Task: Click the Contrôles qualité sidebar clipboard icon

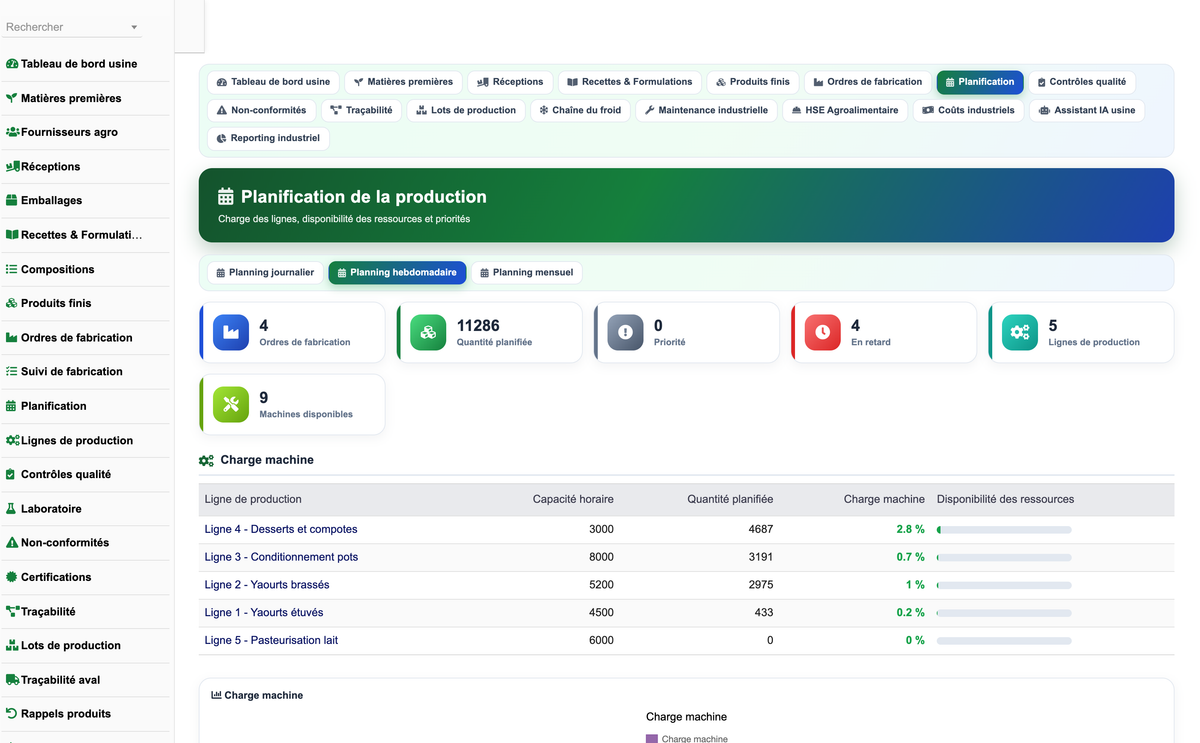Action: [11, 474]
